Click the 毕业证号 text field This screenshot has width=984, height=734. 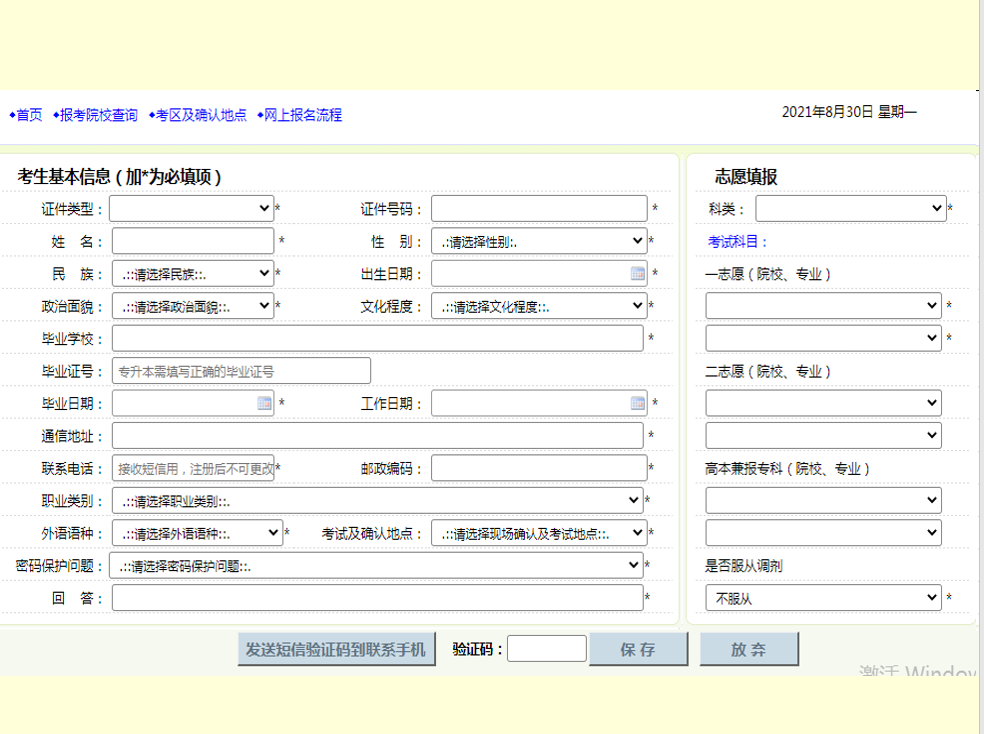[241, 371]
